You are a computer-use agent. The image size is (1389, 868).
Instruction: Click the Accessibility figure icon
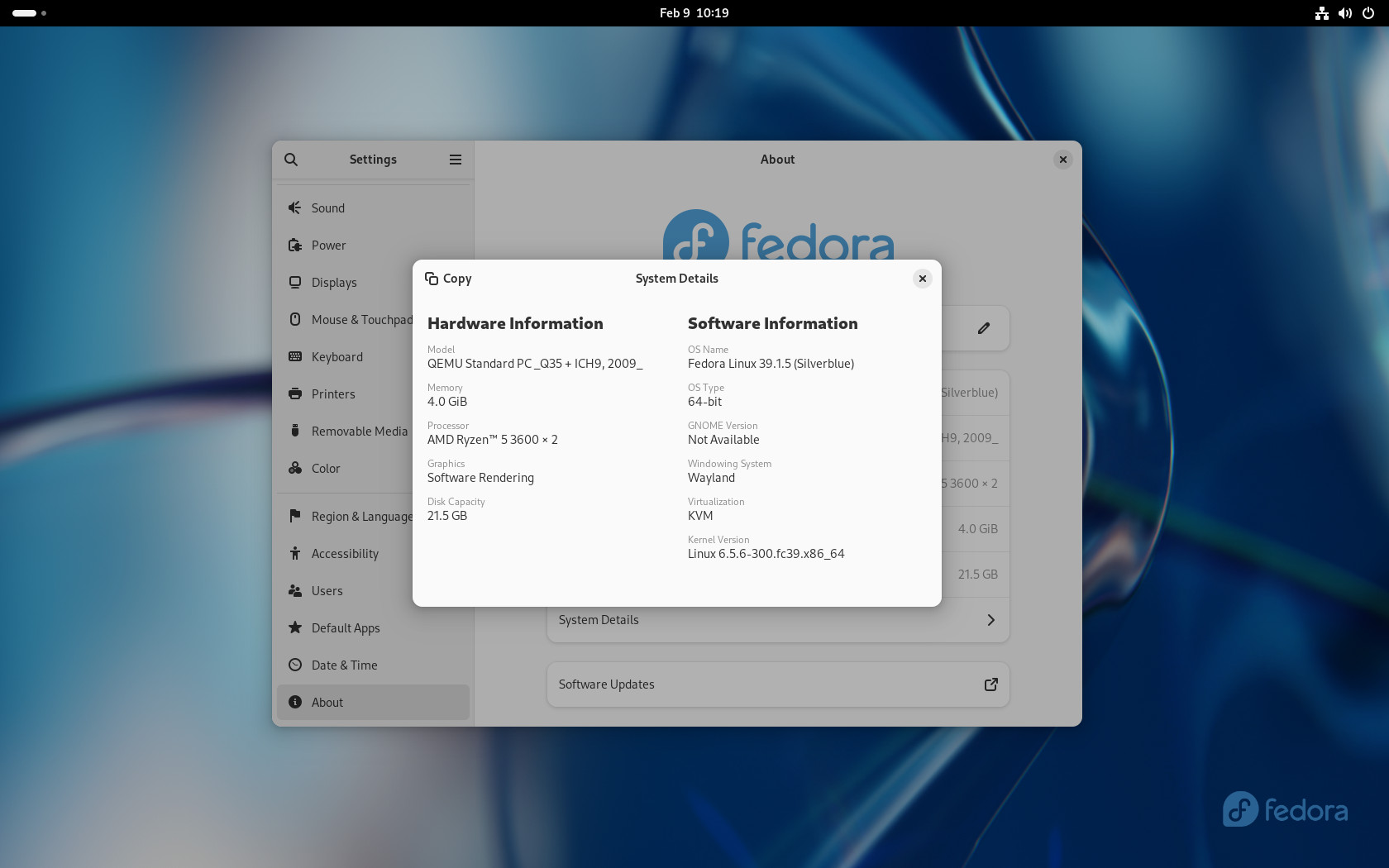coord(295,553)
